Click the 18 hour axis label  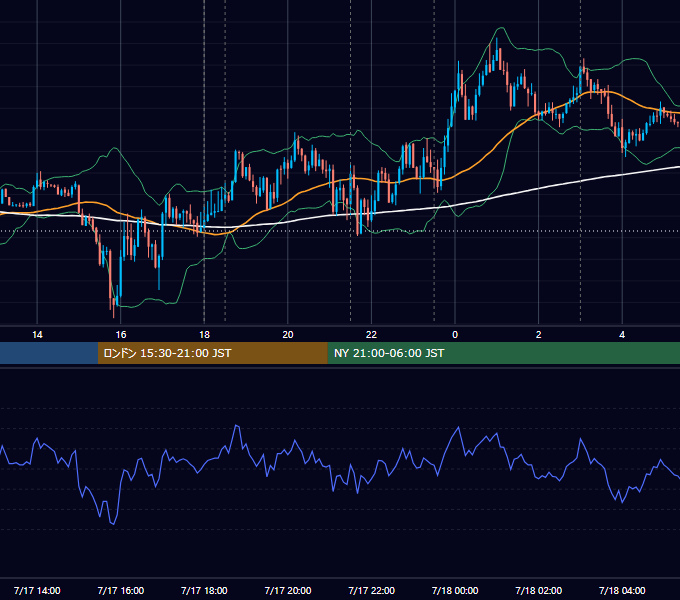pos(204,335)
